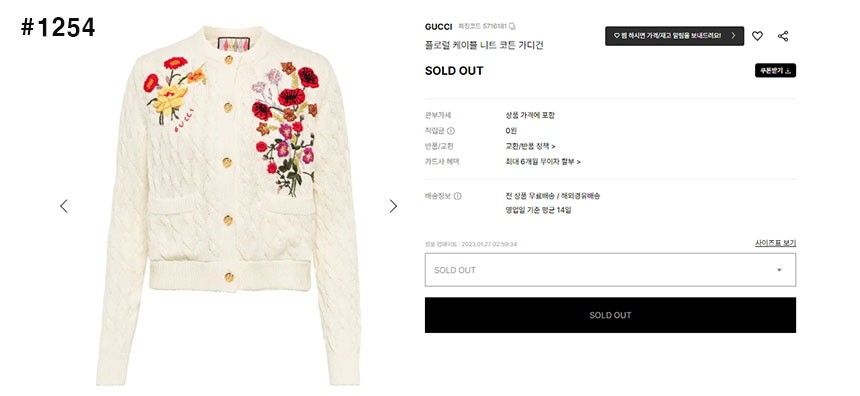Select the 플로럴 케이블 니트 코튼 가디건 title

tap(484, 45)
